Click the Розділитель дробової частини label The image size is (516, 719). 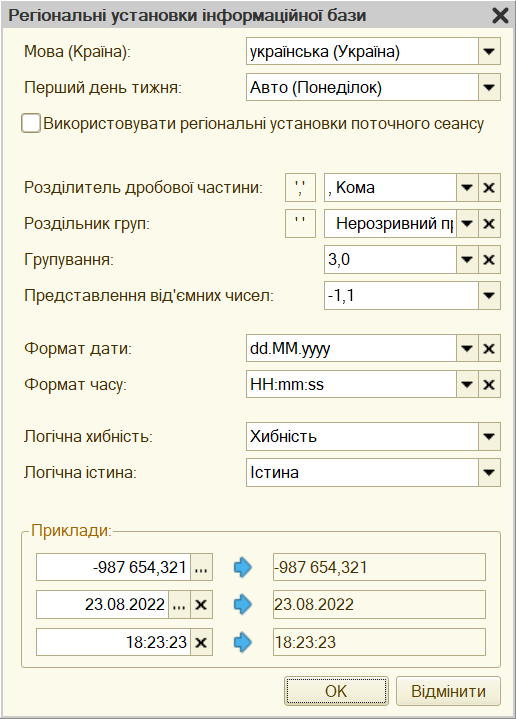143,188
